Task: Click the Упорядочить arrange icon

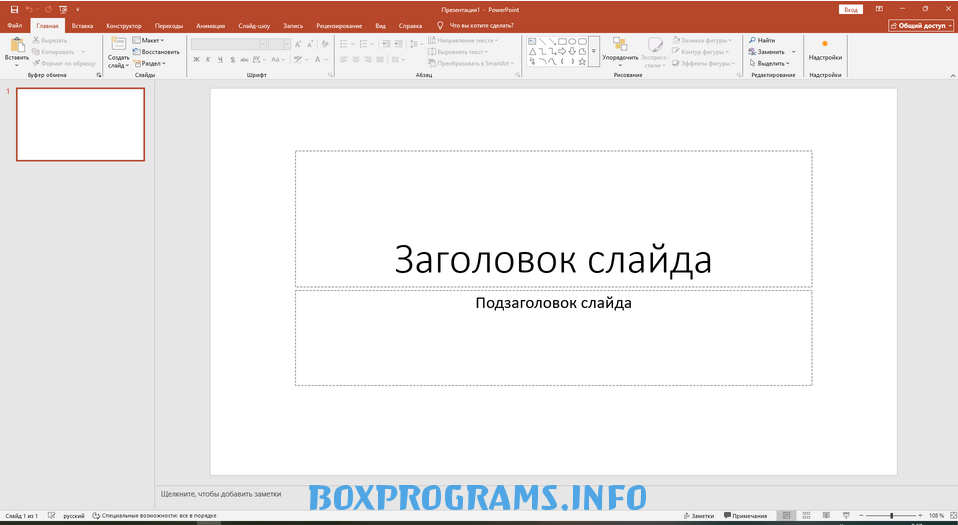Action: point(620,44)
